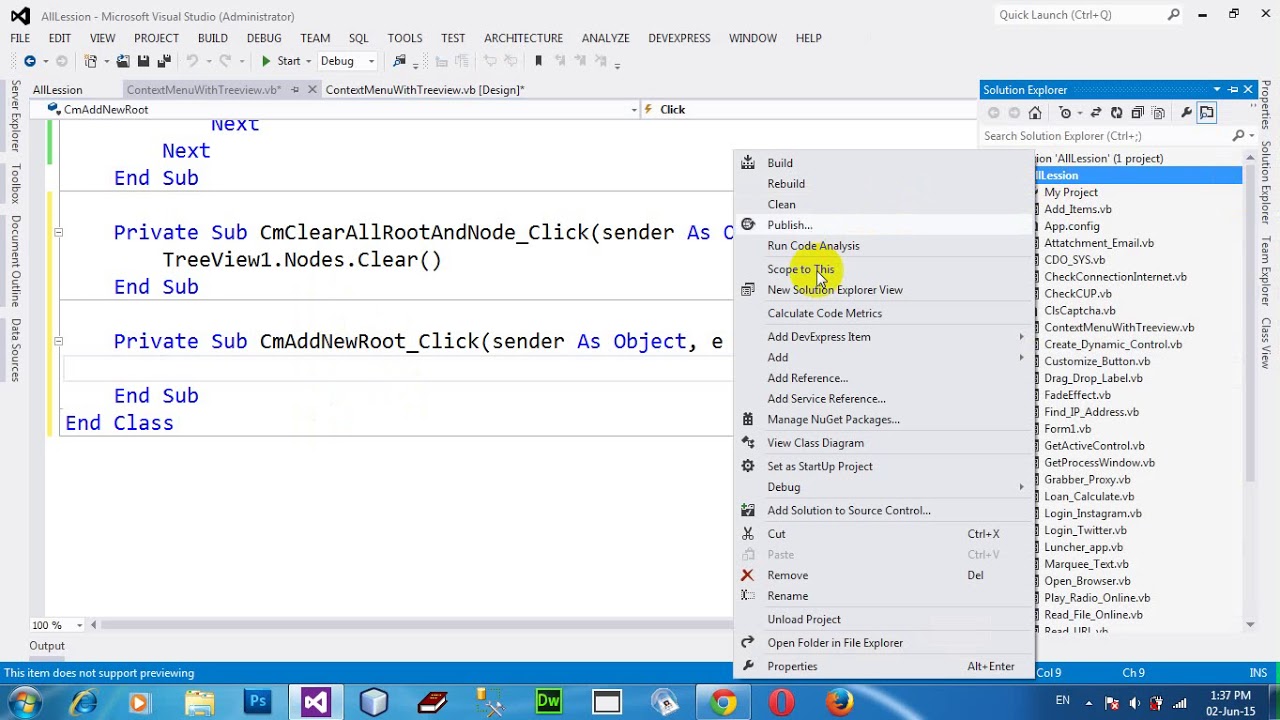Collapse the CmClearAllRootAndNode_Click sub outline

coord(58,232)
